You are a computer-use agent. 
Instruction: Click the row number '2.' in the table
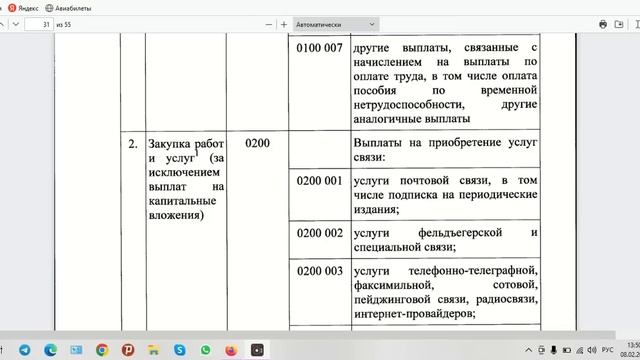[133, 144]
